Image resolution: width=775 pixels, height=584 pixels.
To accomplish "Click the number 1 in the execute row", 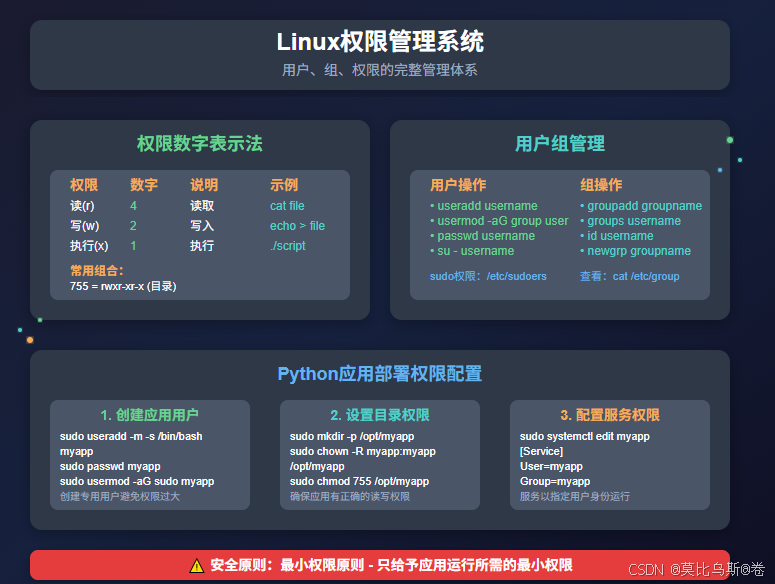I will (x=133, y=246).
